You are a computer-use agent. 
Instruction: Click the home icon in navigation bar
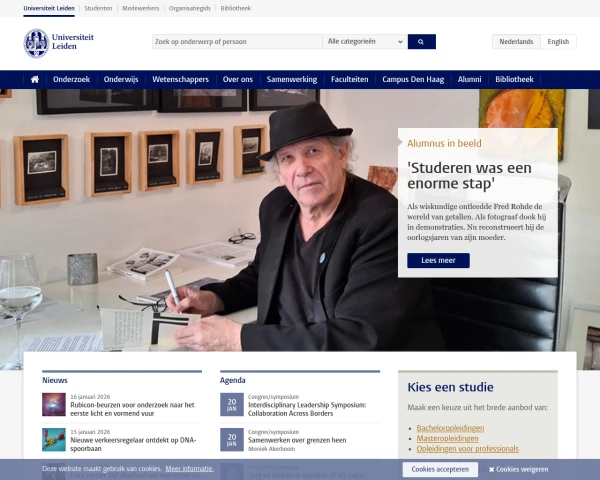35,80
